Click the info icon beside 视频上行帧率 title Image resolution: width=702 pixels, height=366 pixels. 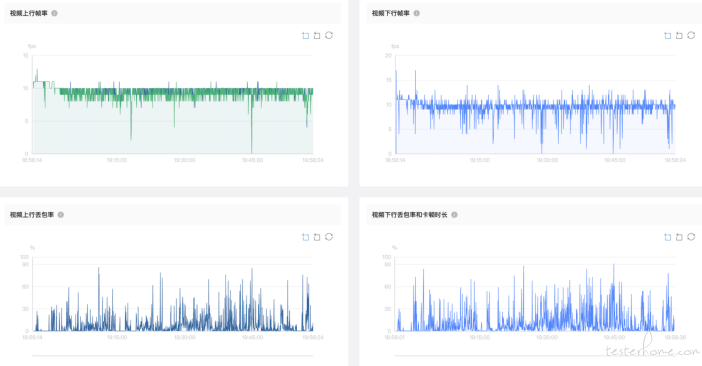click(x=54, y=13)
